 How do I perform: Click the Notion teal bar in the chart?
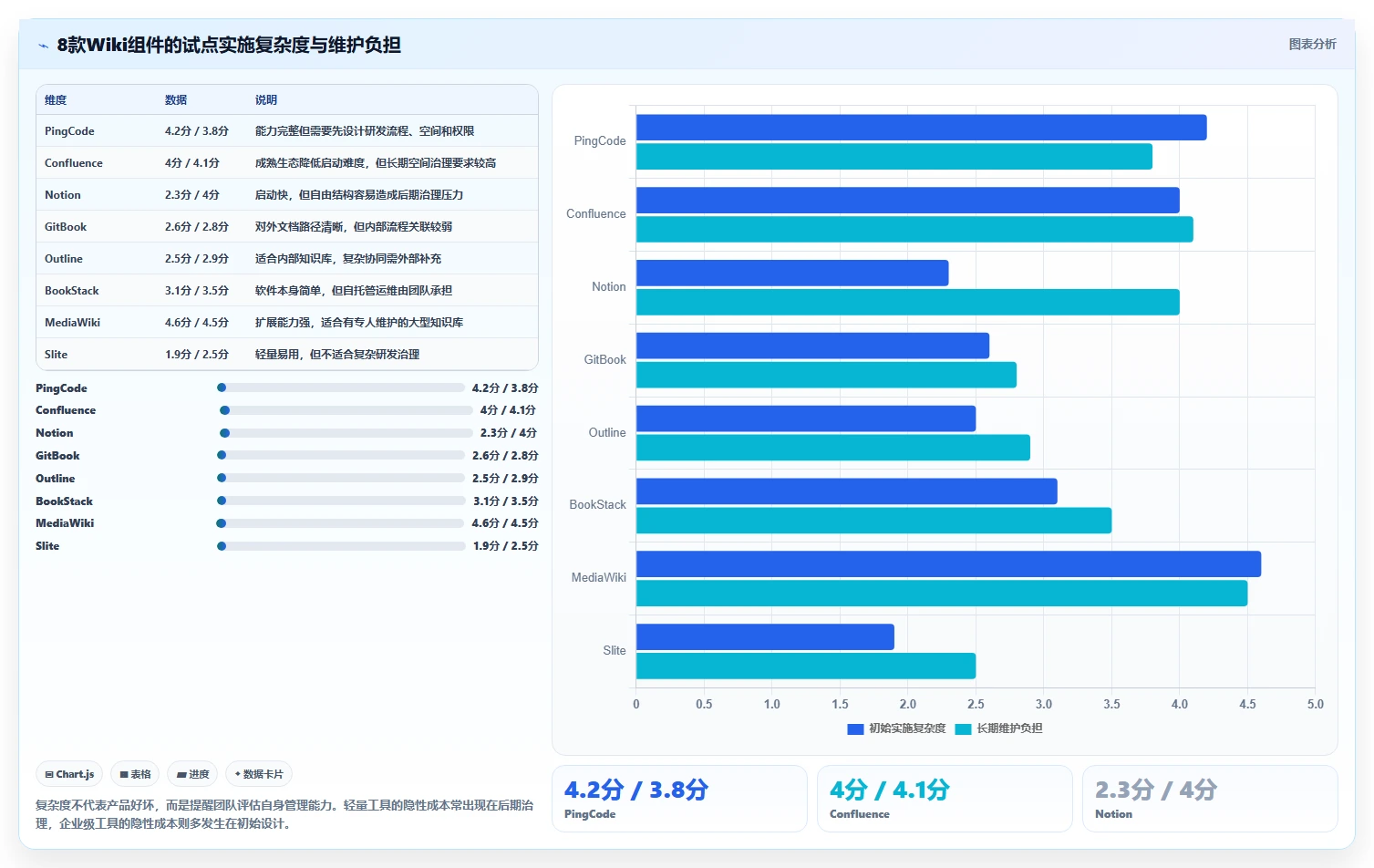[x=908, y=302]
